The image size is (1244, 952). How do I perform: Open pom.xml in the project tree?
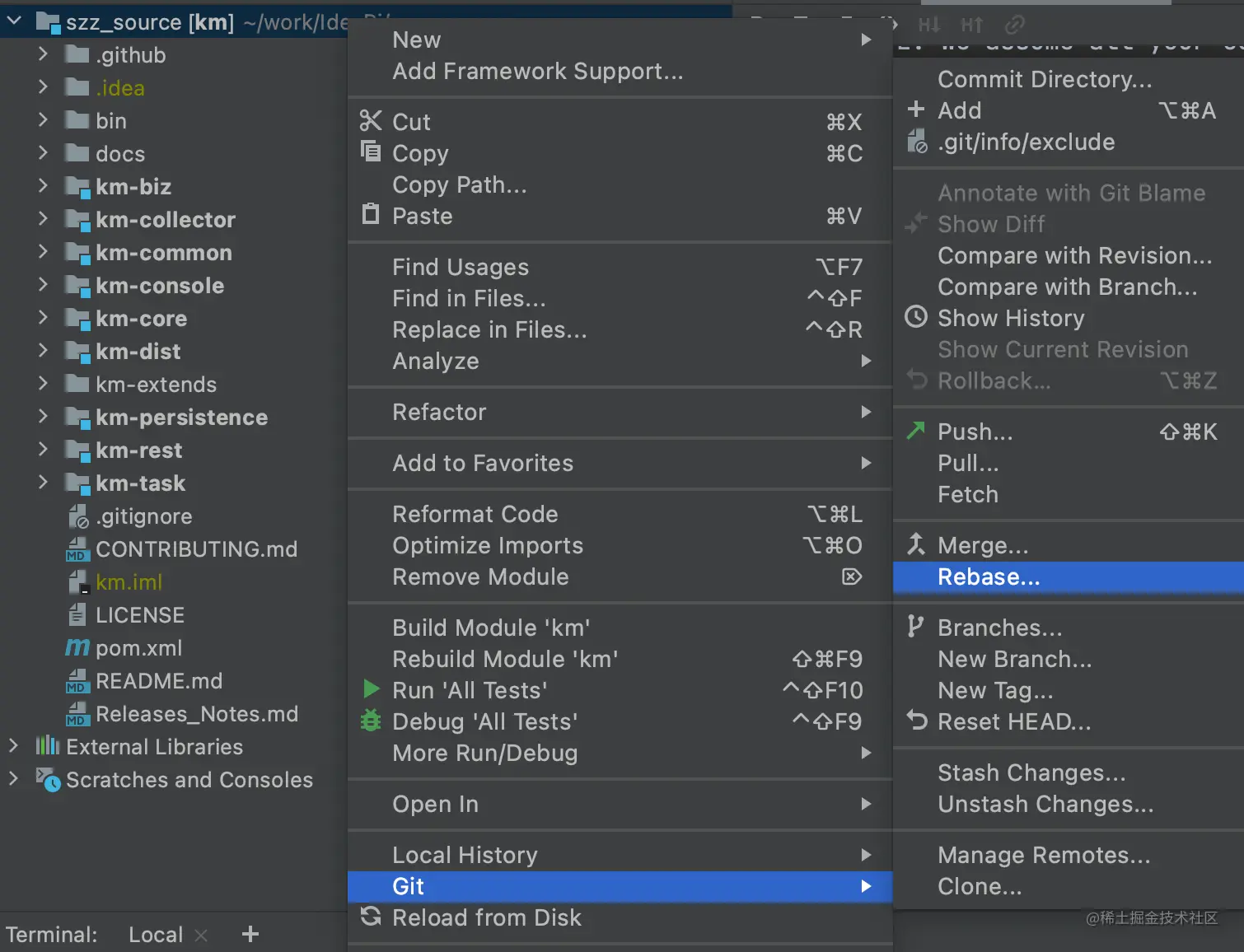click(x=138, y=648)
